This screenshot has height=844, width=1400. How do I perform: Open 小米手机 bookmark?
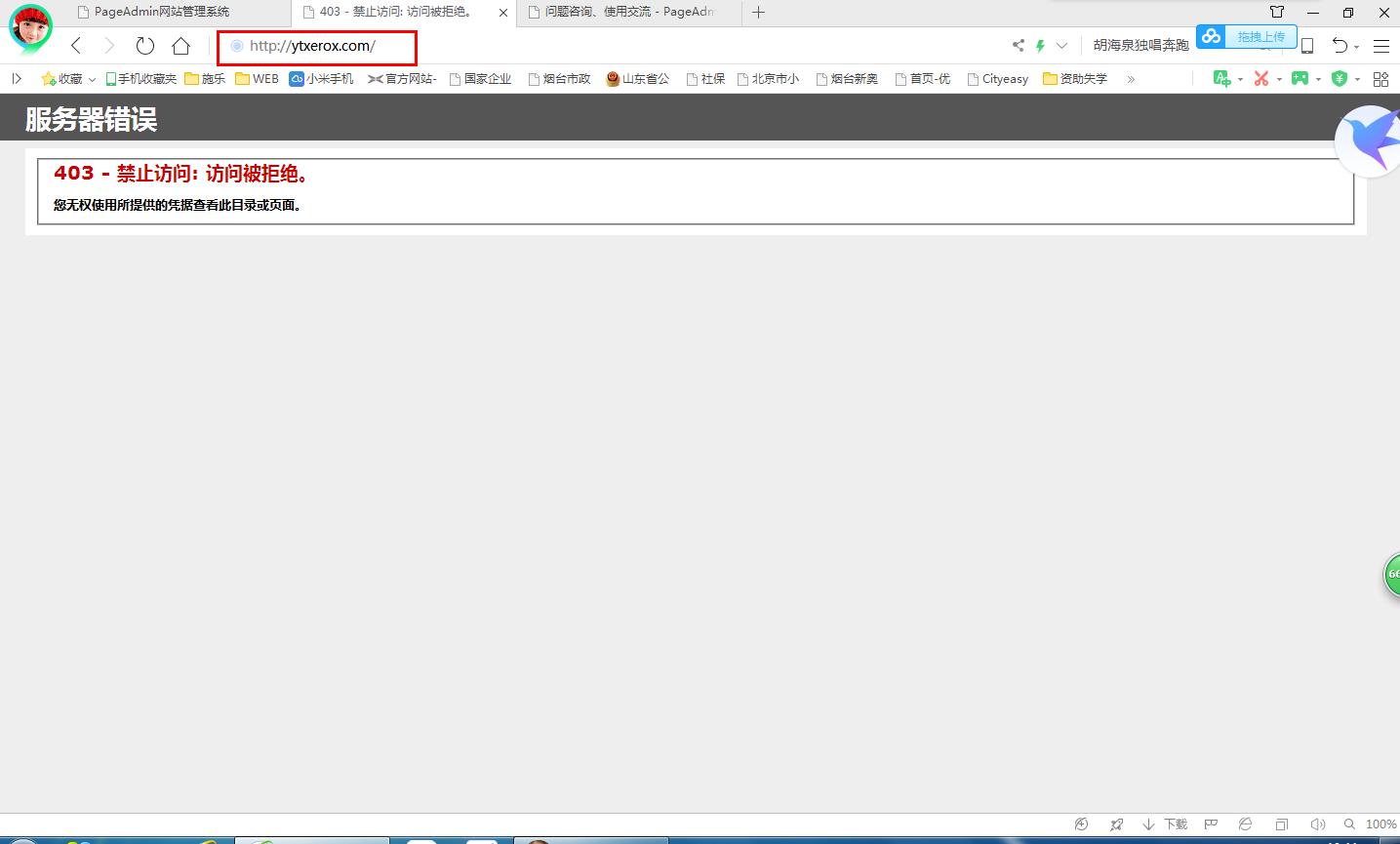pyautogui.click(x=321, y=79)
